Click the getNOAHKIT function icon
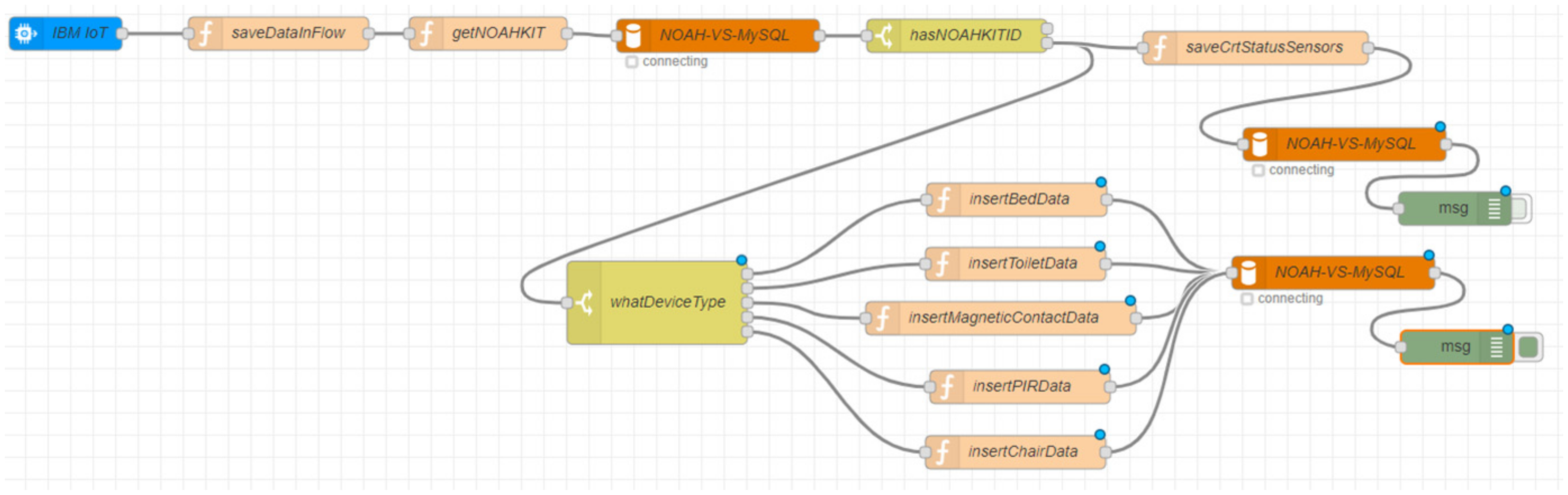This screenshot has height=495, width=1568. click(426, 33)
